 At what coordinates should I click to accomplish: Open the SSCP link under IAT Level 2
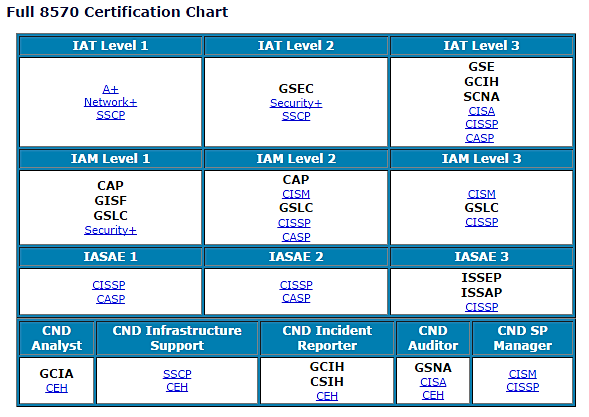296,116
